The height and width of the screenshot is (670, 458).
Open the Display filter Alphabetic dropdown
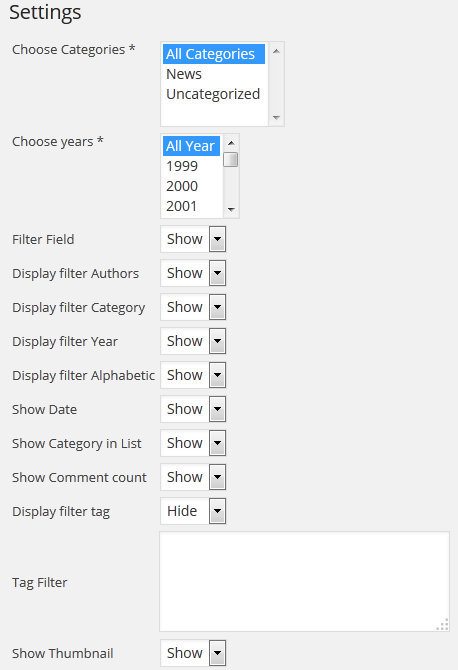pos(193,375)
